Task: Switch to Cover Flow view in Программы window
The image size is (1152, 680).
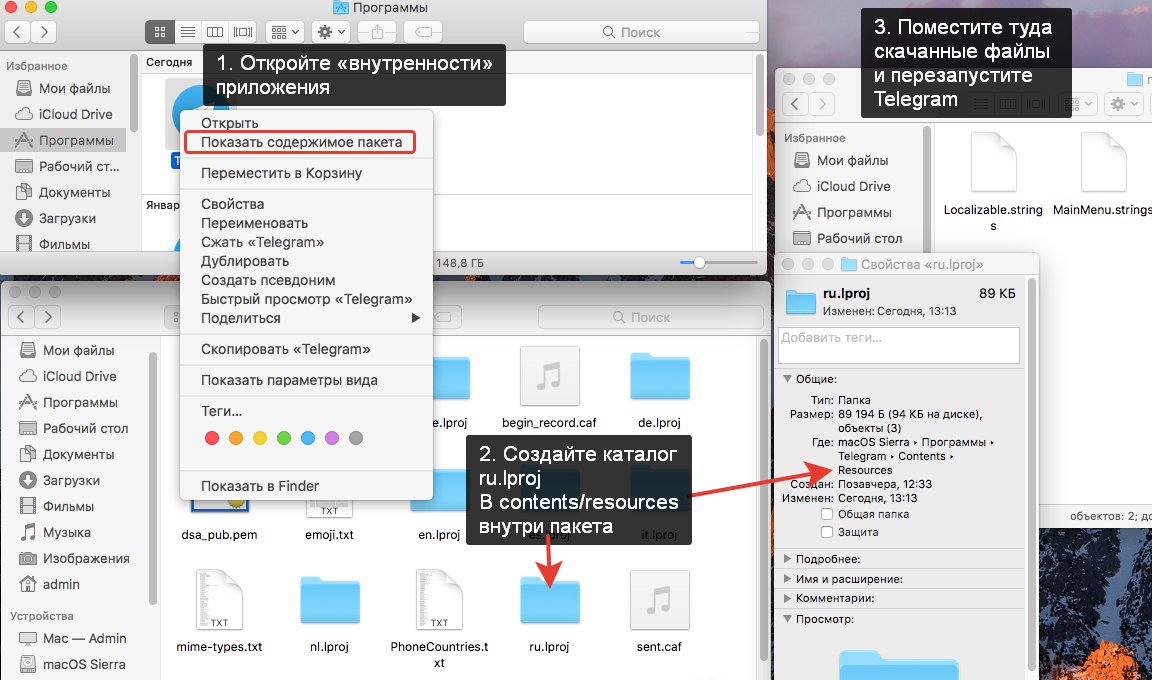Action: [242, 32]
